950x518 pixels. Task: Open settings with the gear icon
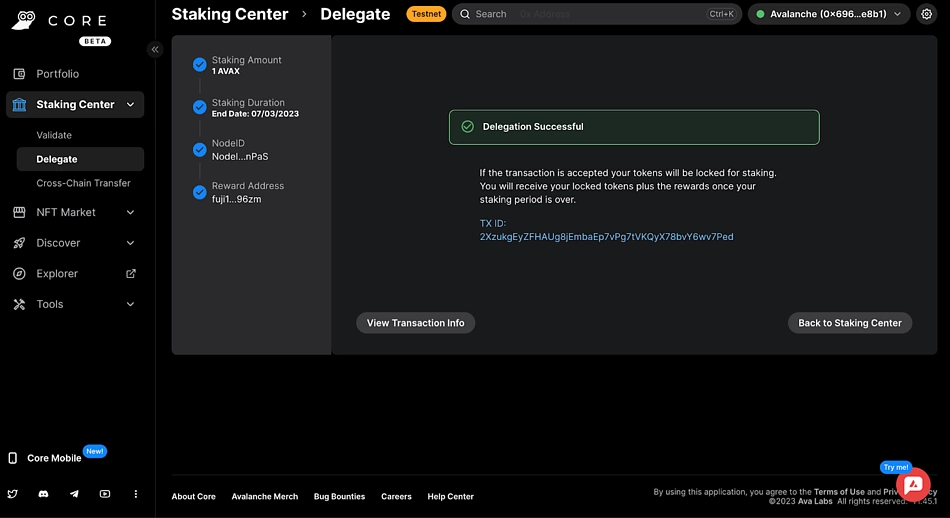click(x=925, y=14)
